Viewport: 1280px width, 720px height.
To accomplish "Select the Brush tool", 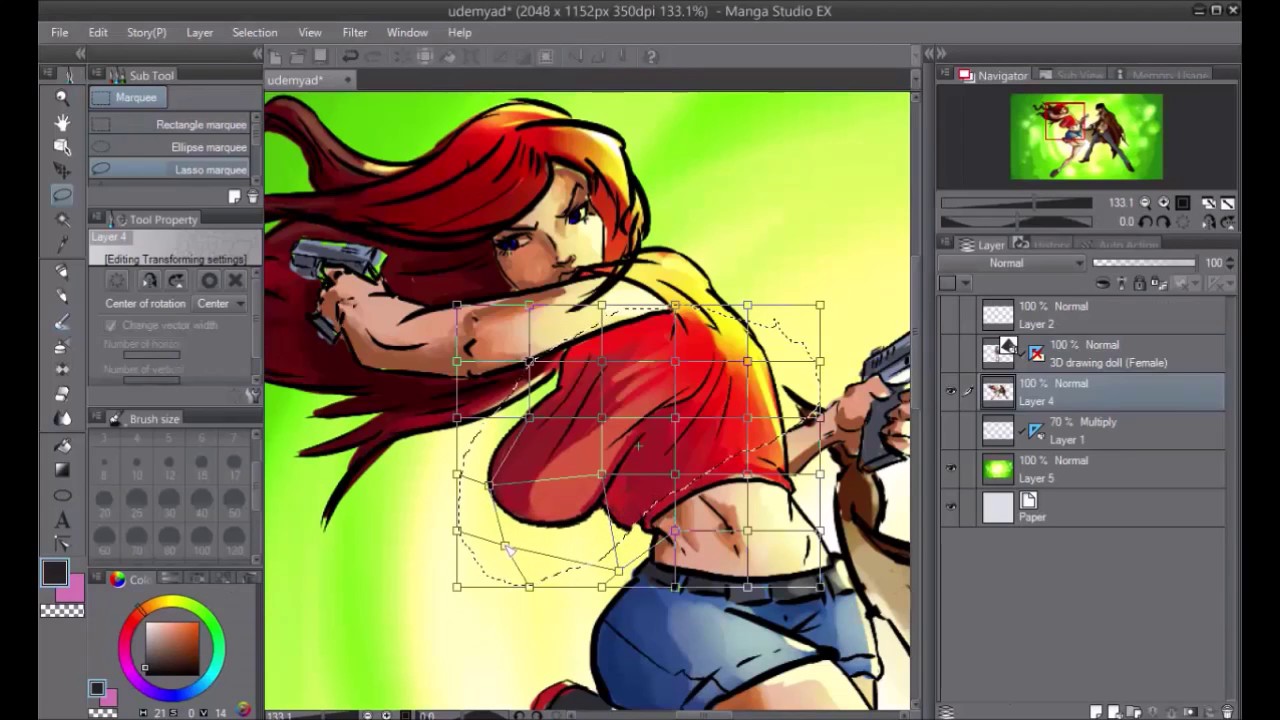I will pos(62,322).
